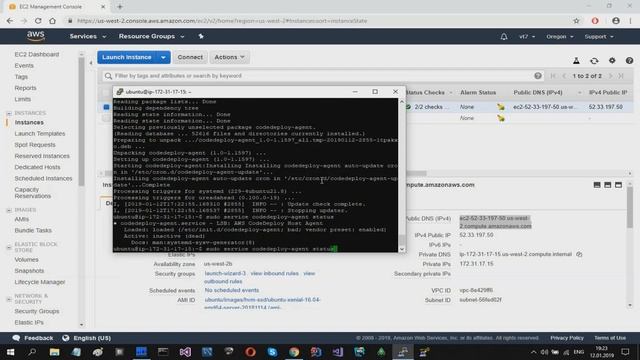Open Instances in the sidebar

[x=29, y=122]
